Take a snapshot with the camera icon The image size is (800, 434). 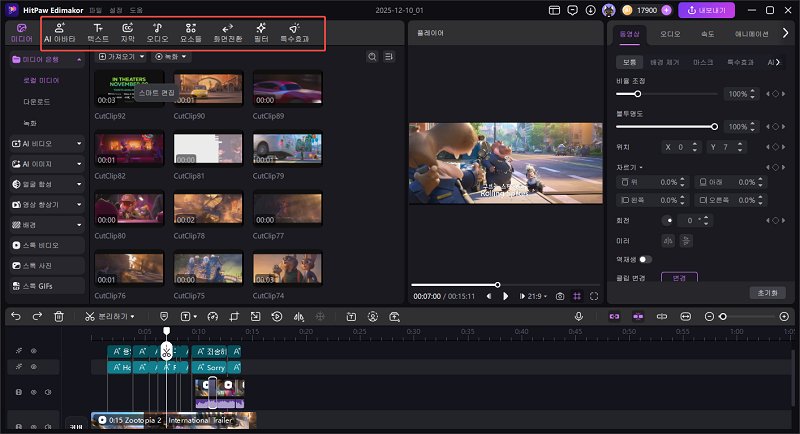[560, 296]
